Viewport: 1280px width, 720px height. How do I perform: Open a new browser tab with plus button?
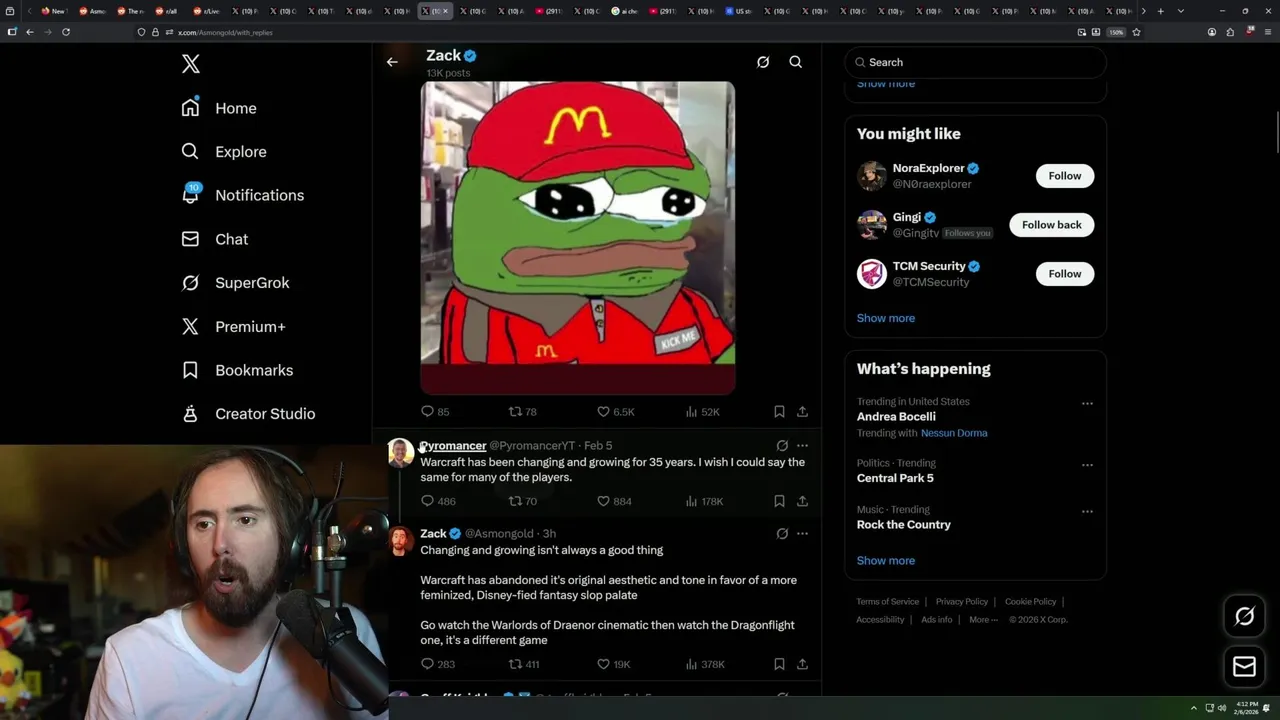coord(1160,11)
